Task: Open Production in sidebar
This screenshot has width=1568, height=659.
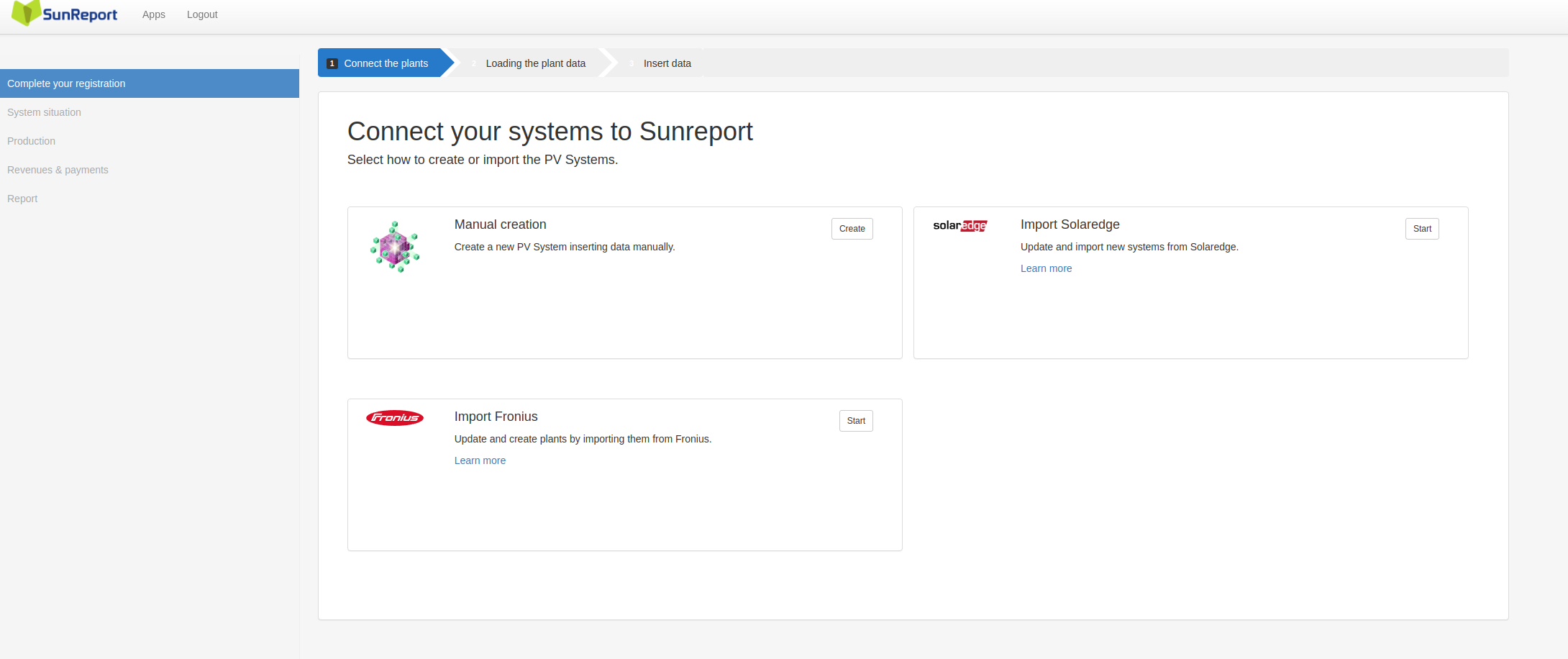Action: pos(150,141)
